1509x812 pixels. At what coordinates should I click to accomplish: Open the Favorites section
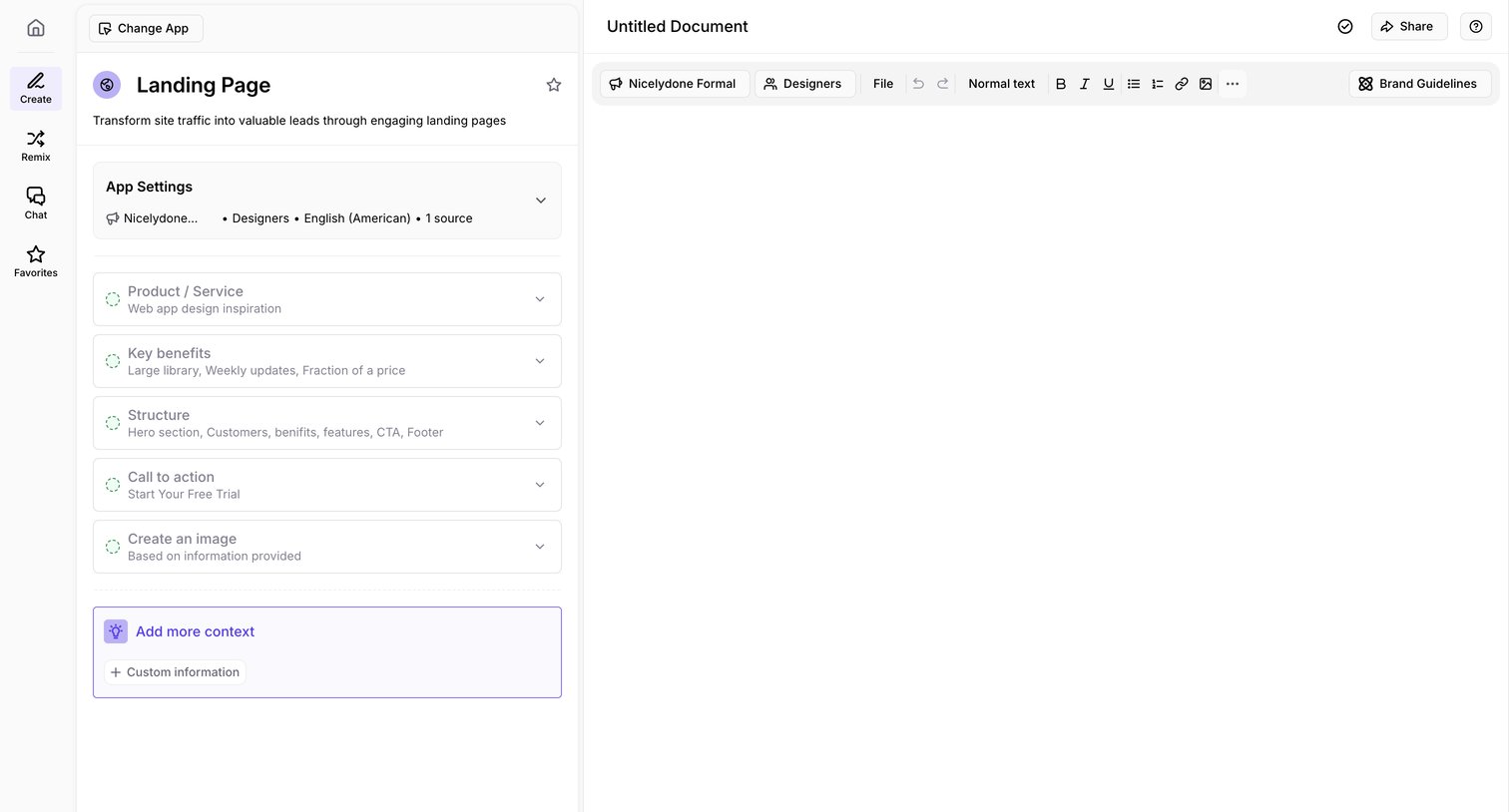tap(36, 261)
